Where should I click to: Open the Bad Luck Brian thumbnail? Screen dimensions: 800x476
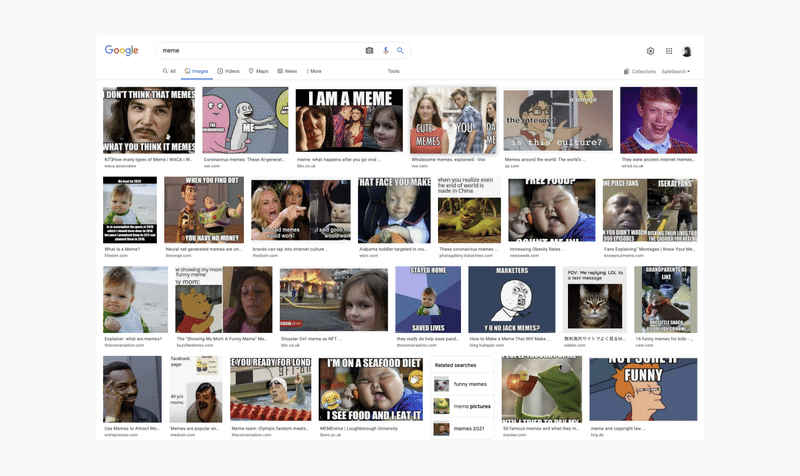(659, 120)
